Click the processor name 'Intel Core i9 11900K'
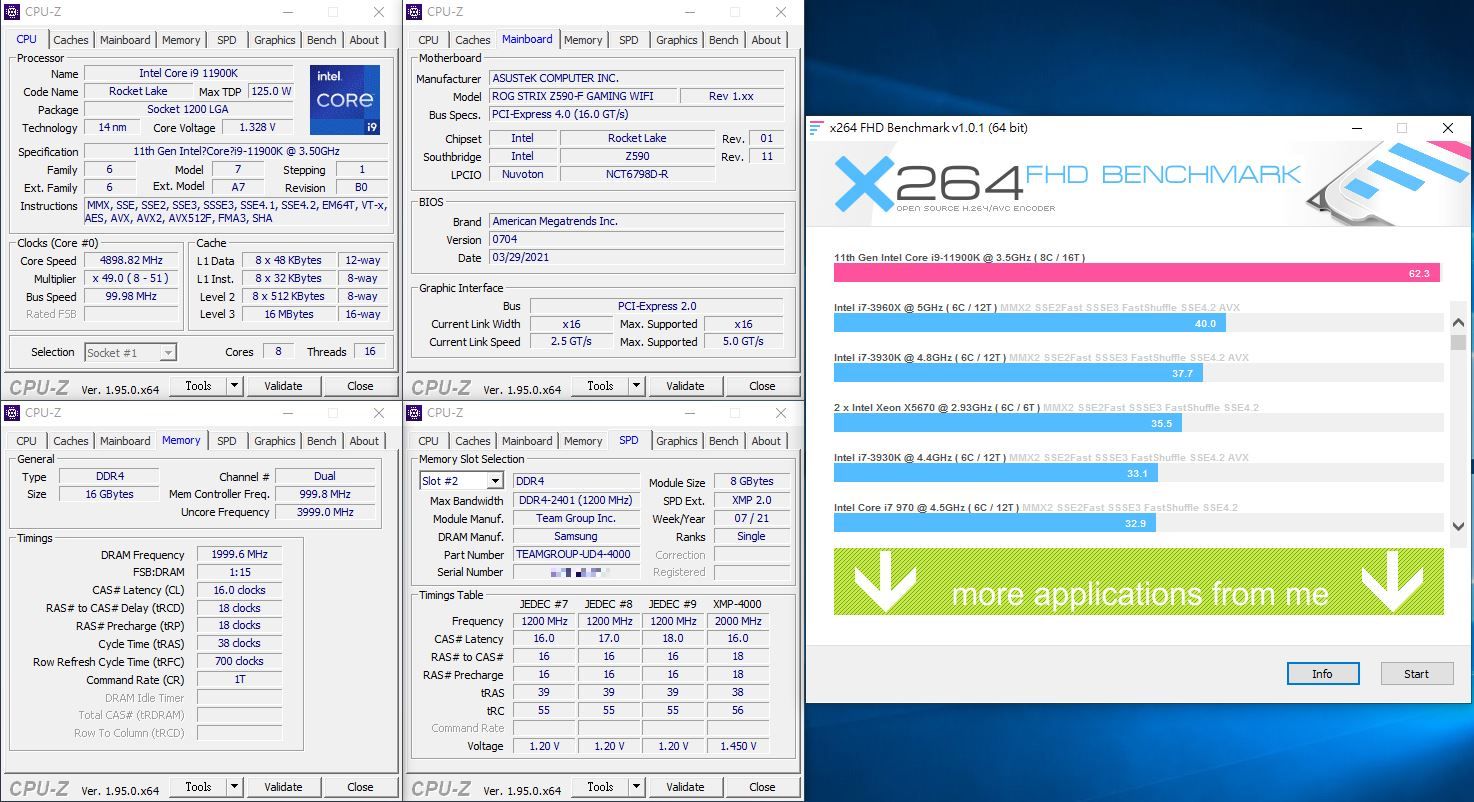Screen dimensions: 1474x802 coord(188,74)
